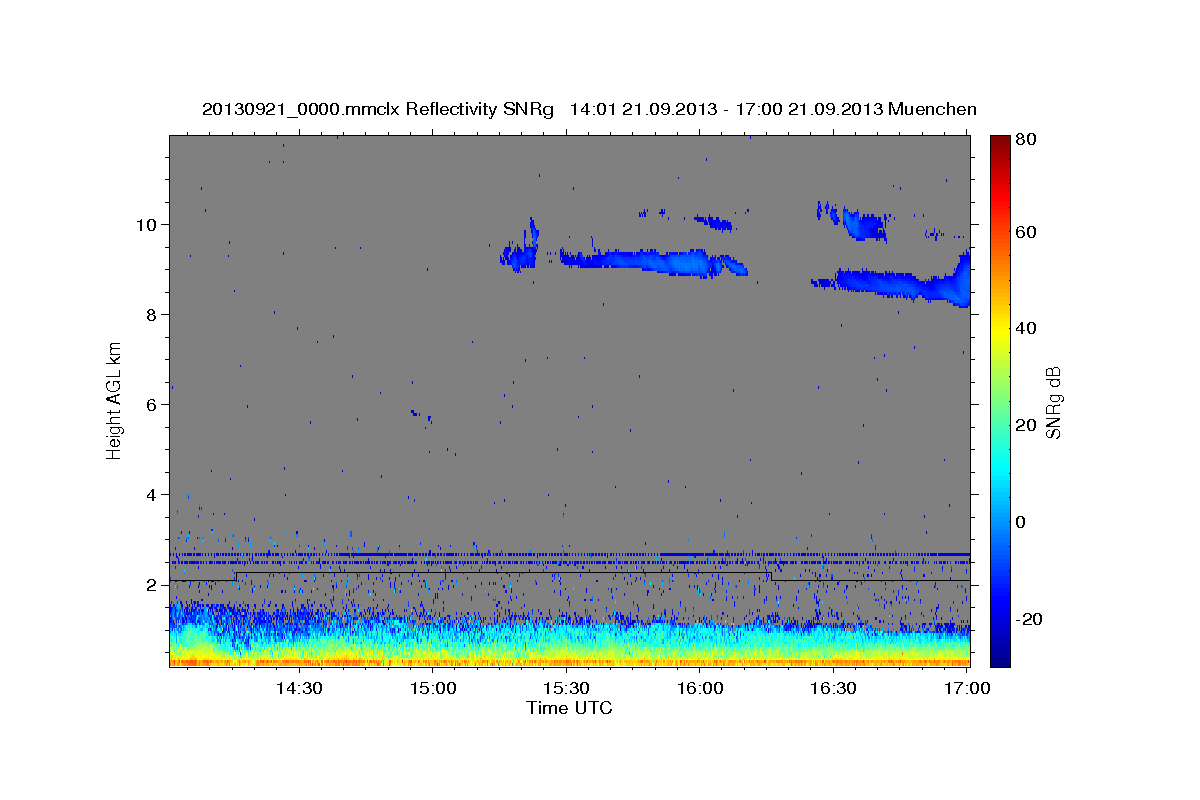Click the 'Height AGL km' y-axis label

(114, 401)
